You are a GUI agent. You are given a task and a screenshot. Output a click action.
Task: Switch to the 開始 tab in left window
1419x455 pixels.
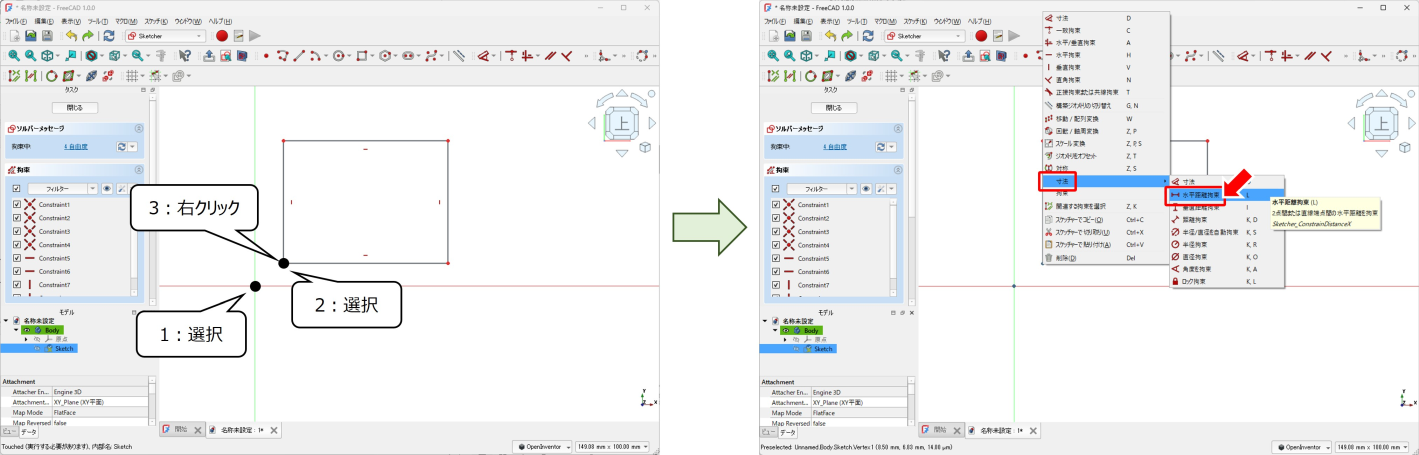(x=180, y=429)
